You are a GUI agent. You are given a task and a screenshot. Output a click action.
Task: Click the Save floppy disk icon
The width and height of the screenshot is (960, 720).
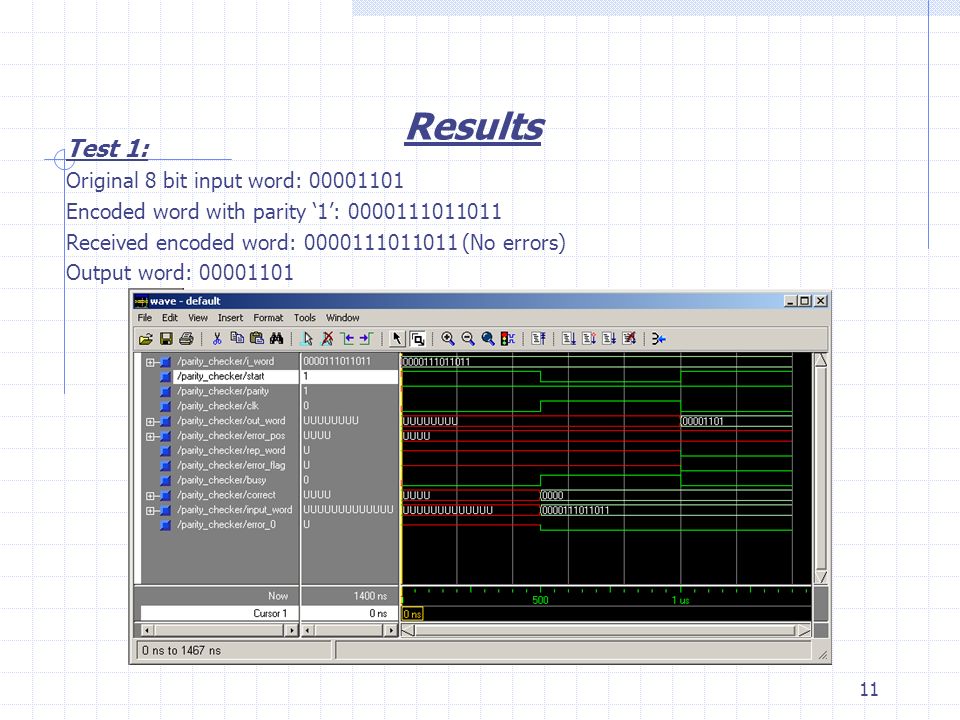point(166,339)
